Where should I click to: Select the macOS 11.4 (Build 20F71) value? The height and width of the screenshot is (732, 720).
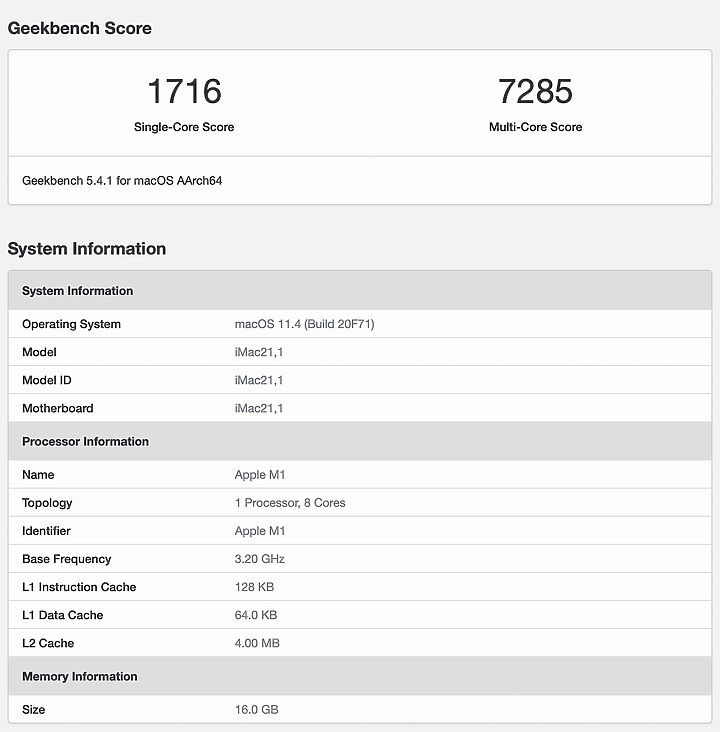pos(304,324)
